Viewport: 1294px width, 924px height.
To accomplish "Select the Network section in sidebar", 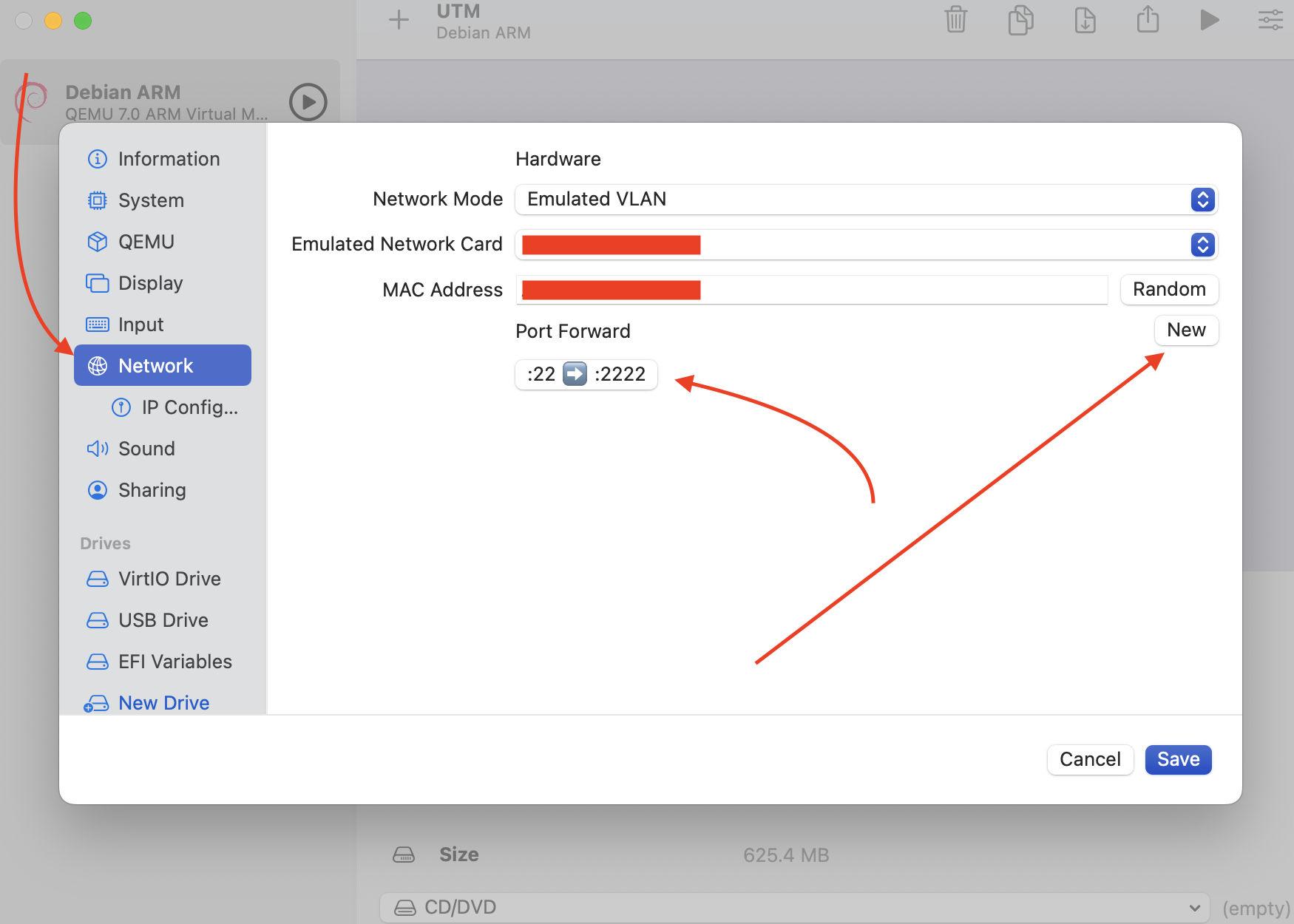I will (163, 365).
